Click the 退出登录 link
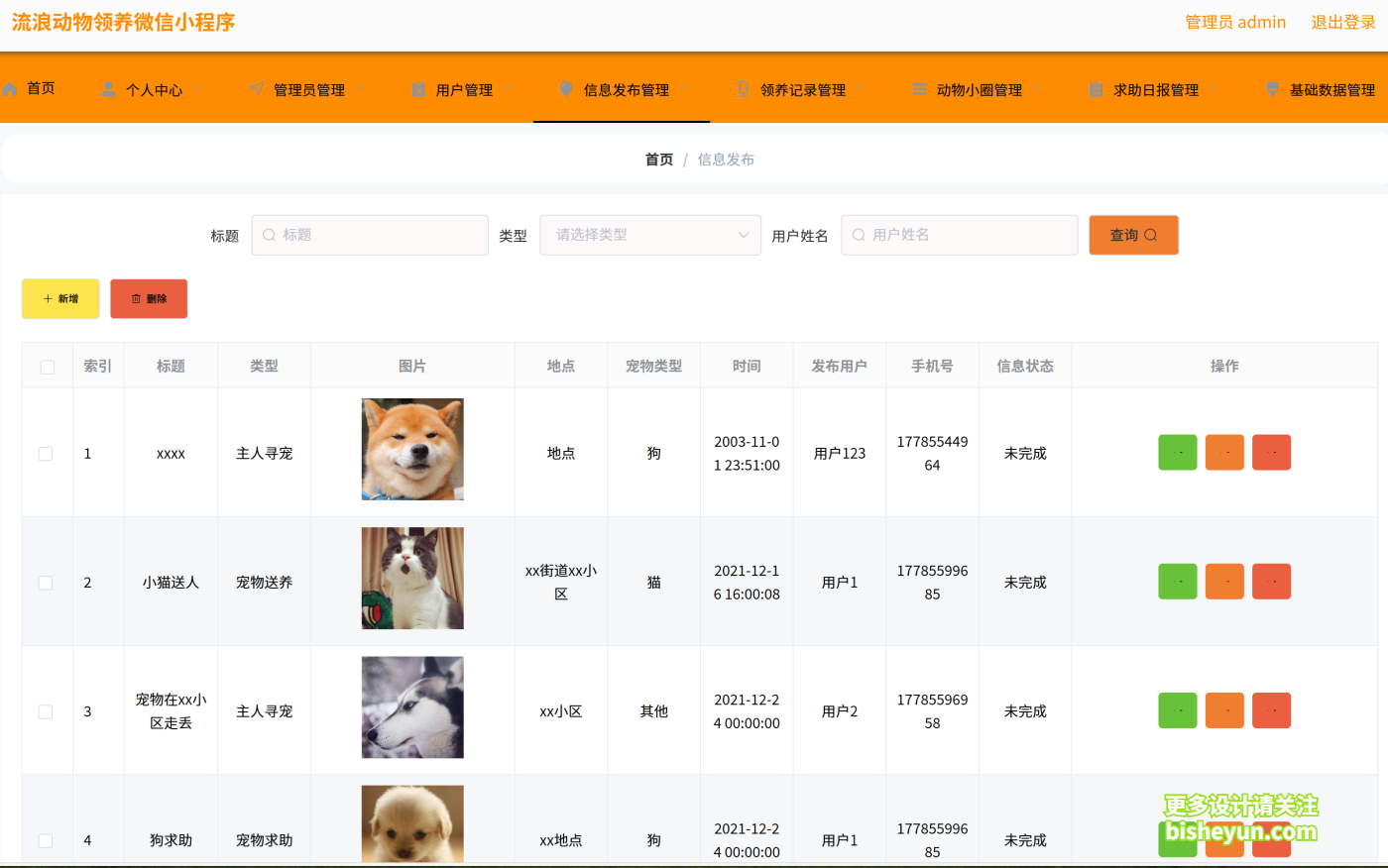Image resolution: width=1388 pixels, height=868 pixels. (x=1343, y=21)
